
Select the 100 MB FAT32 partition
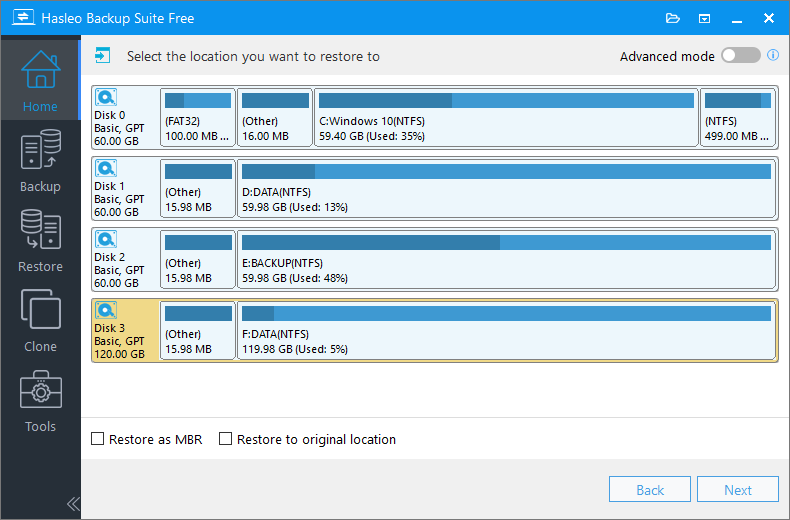point(197,117)
